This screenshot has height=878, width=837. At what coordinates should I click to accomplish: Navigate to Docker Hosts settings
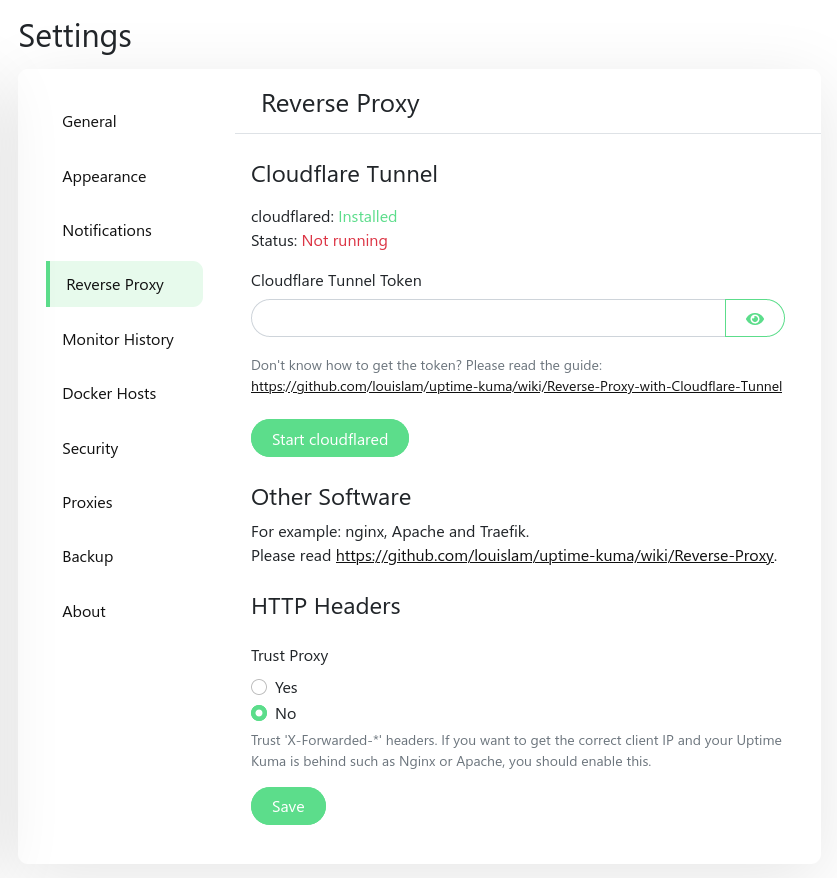109,394
